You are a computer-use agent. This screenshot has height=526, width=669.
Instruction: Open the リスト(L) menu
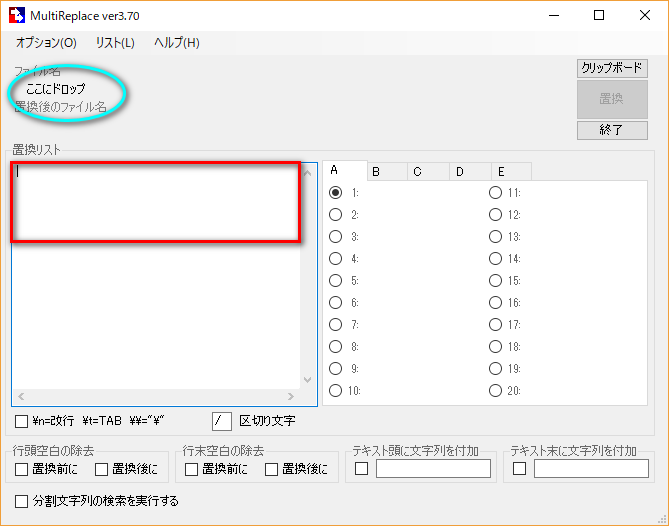pos(115,43)
